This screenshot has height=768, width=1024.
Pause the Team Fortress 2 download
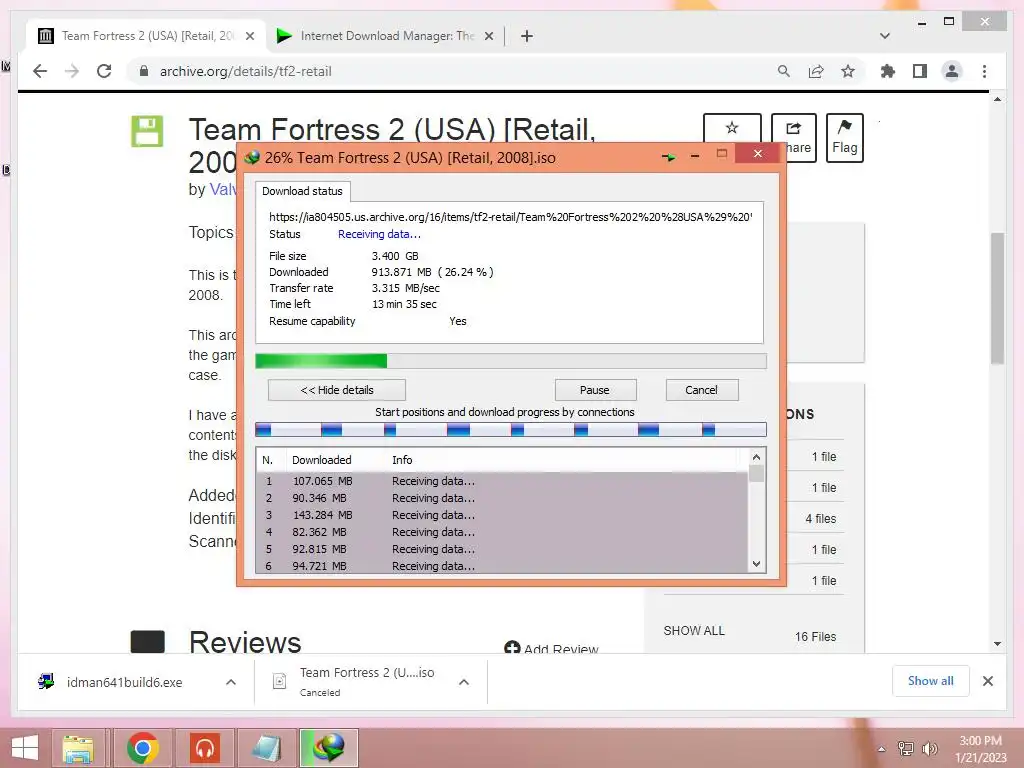click(595, 390)
